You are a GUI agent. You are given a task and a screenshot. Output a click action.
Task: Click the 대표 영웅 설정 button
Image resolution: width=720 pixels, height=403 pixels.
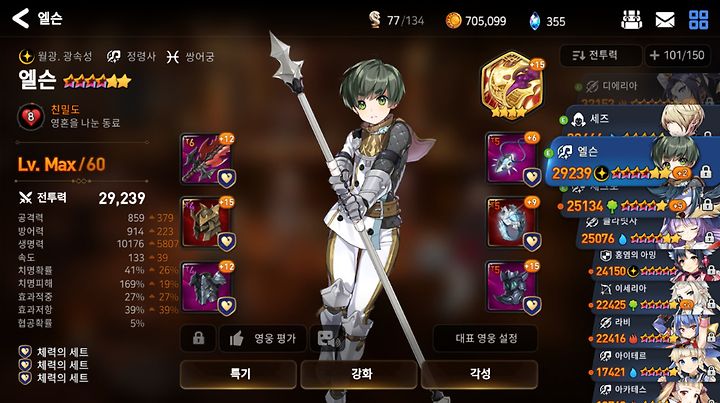(485, 338)
